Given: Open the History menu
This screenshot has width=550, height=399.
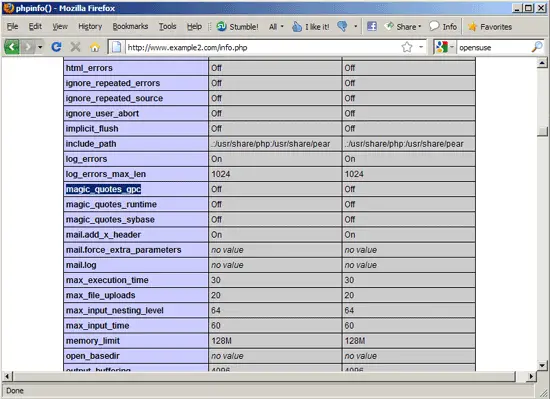Looking at the screenshot, I should (x=90, y=27).
